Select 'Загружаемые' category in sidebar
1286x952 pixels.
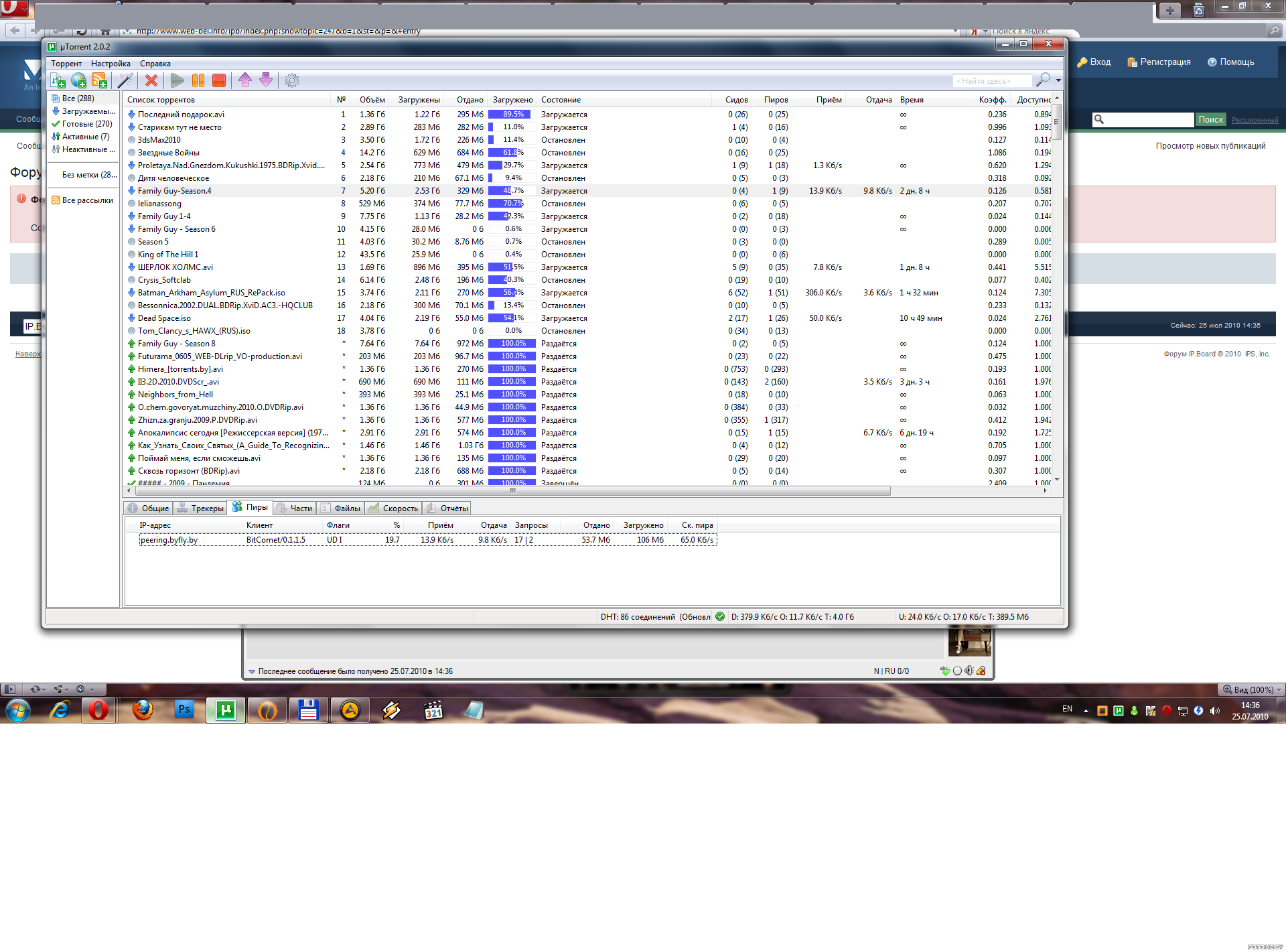pyautogui.click(x=84, y=111)
